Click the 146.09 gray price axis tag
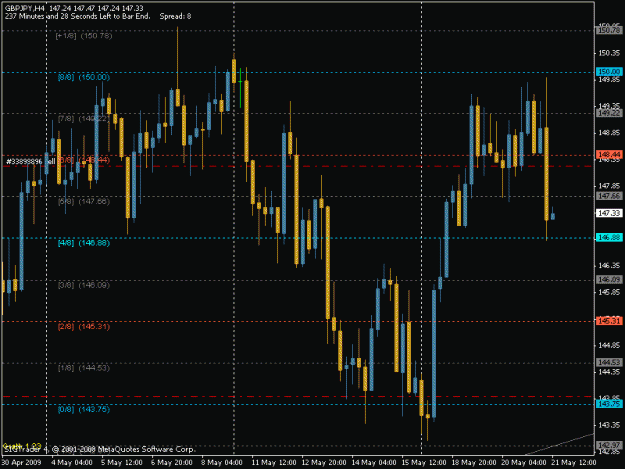 point(609,279)
